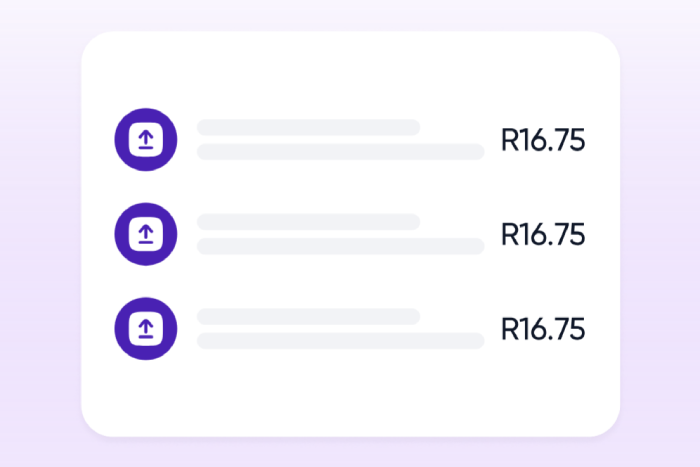Select the second transaction's short title placeholder
Image resolution: width=700 pixels, height=467 pixels.
[308, 222]
